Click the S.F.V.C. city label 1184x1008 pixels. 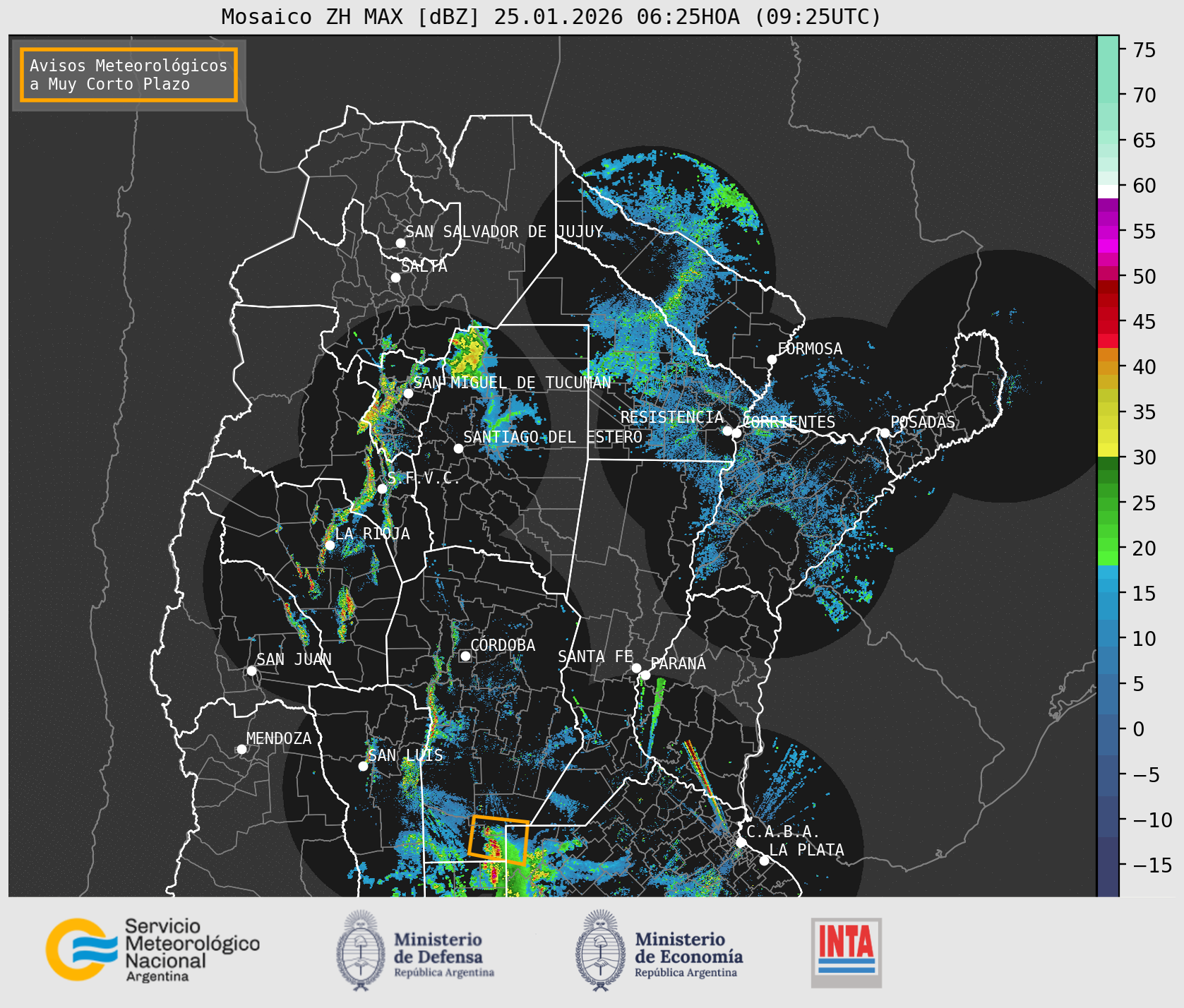click(424, 478)
